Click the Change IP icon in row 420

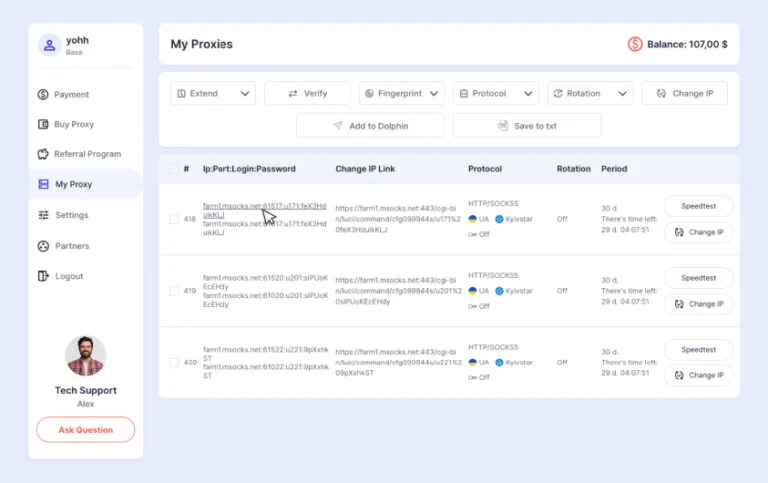[679, 375]
